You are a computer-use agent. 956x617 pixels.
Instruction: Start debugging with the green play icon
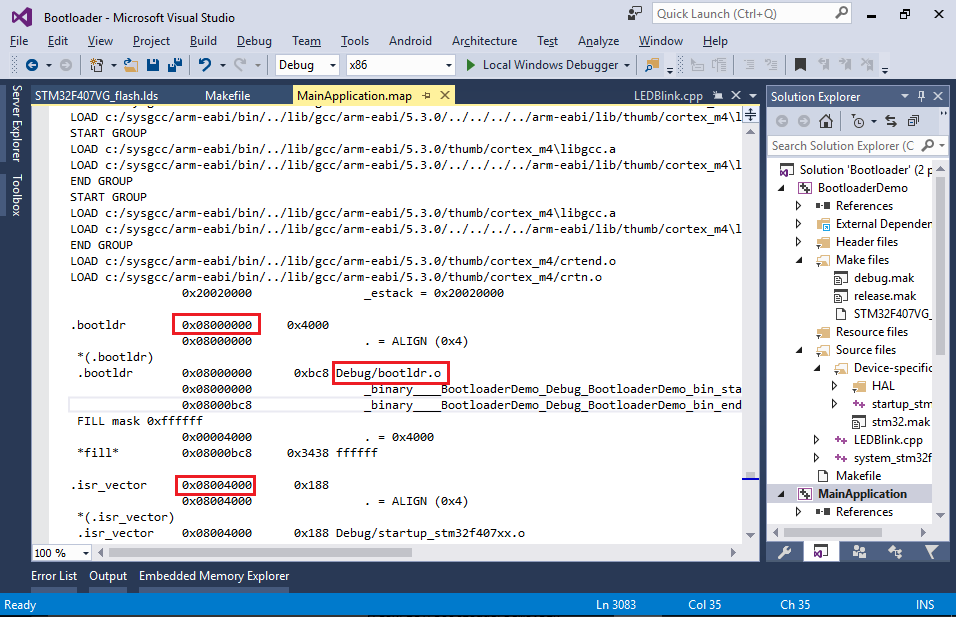point(471,65)
